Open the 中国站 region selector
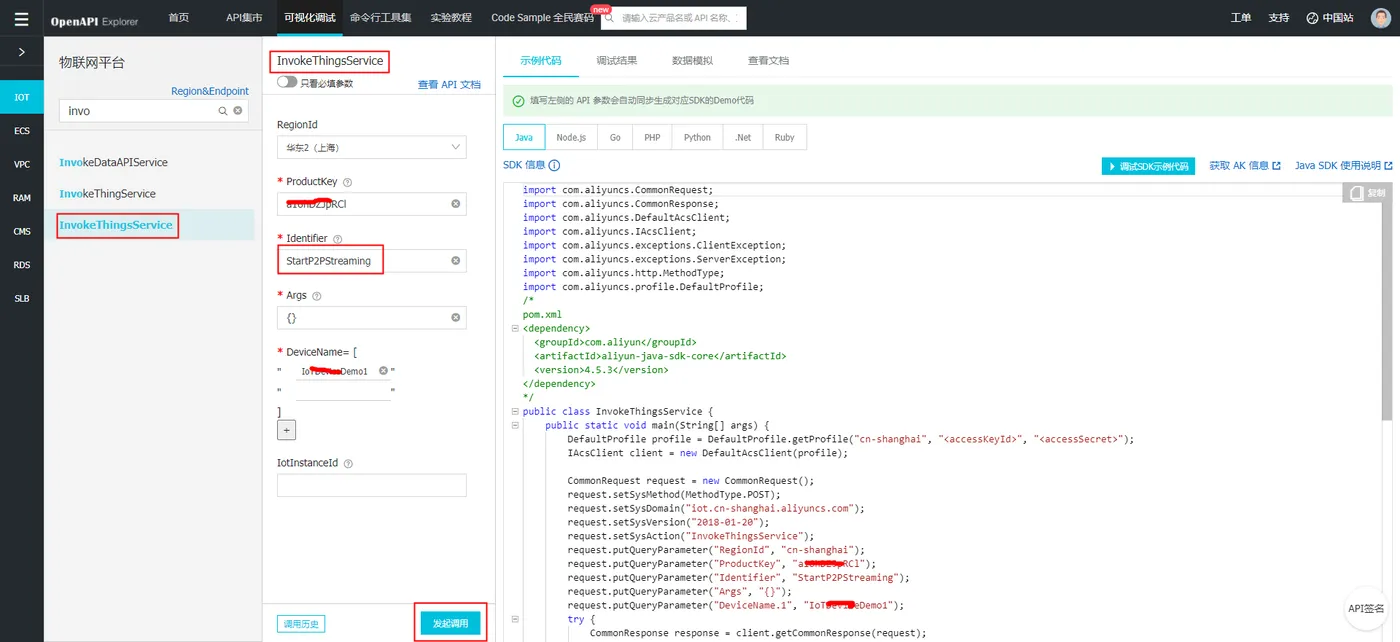1400x642 pixels. click(x=1329, y=18)
